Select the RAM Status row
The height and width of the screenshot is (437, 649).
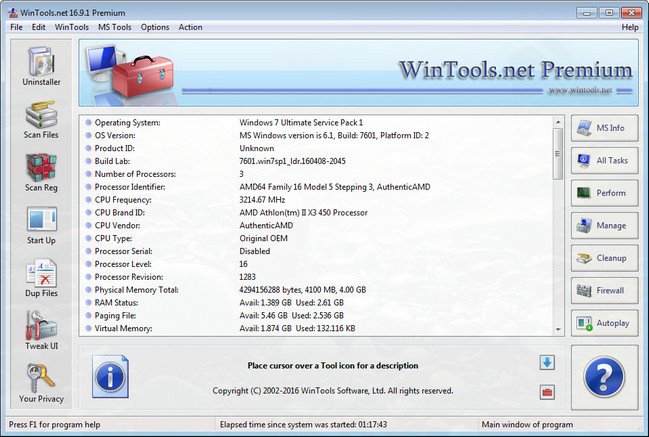coord(317,302)
